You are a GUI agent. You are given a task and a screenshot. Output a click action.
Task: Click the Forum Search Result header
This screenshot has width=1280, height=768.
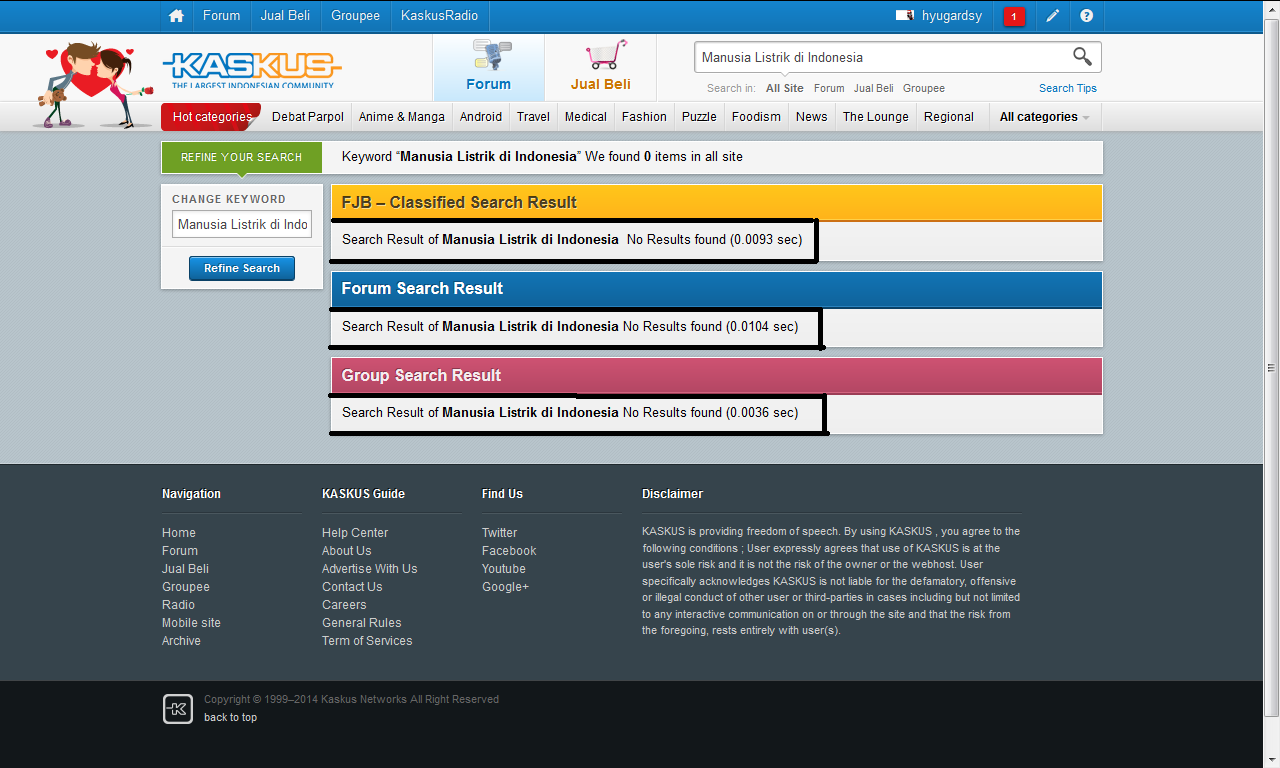click(x=717, y=288)
